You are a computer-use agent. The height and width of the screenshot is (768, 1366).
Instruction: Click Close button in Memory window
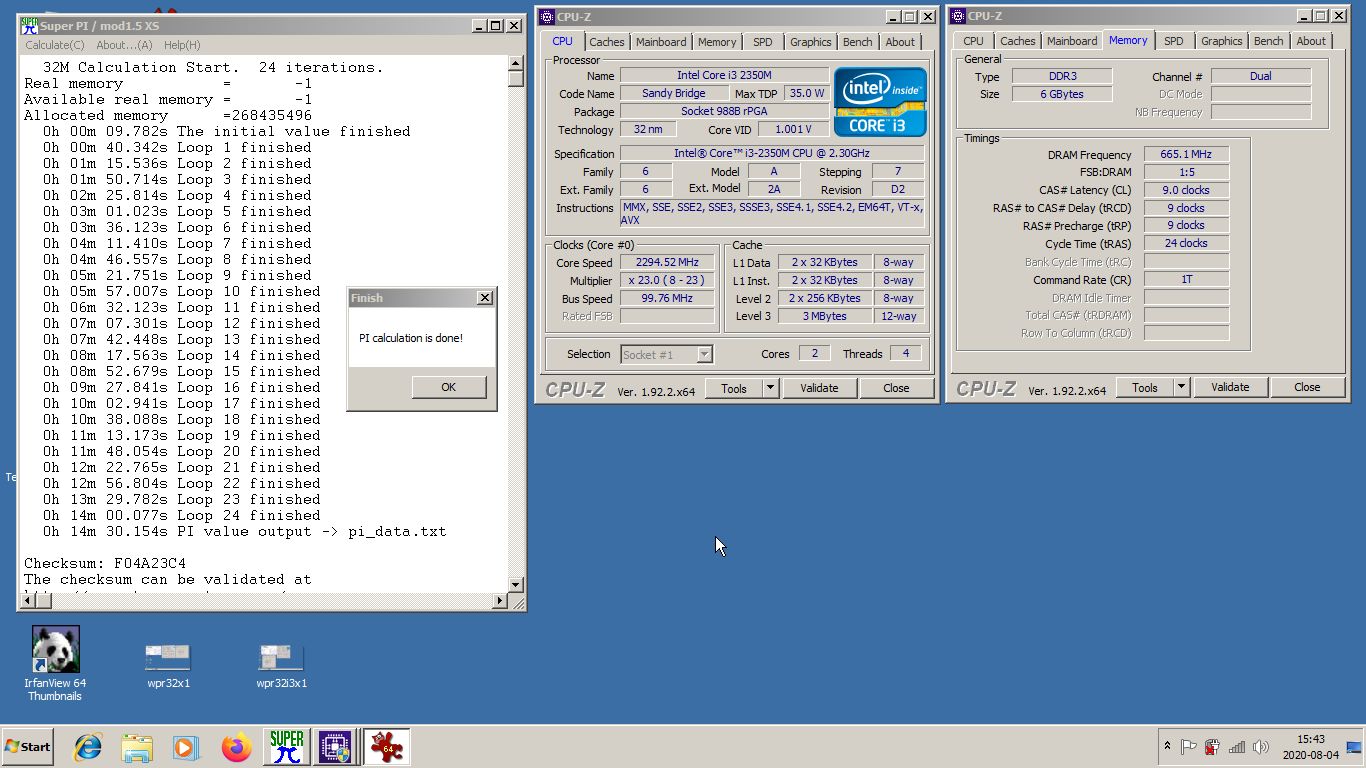click(x=1307, y=387)
